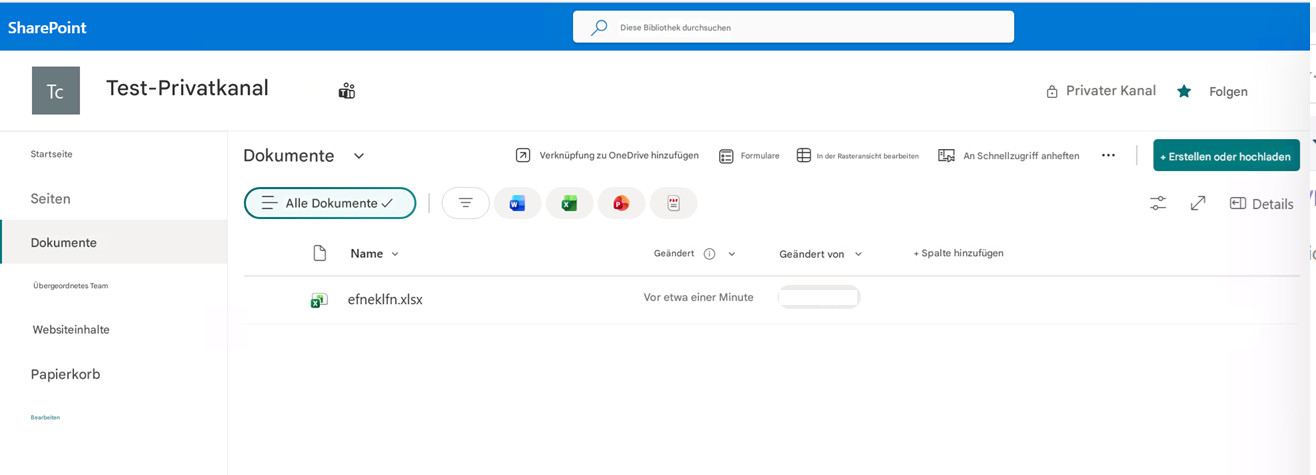This screenshot has width=1316, height=475.
Task: Click the Geändert info circle icon
Action: (x=709, y=254)
